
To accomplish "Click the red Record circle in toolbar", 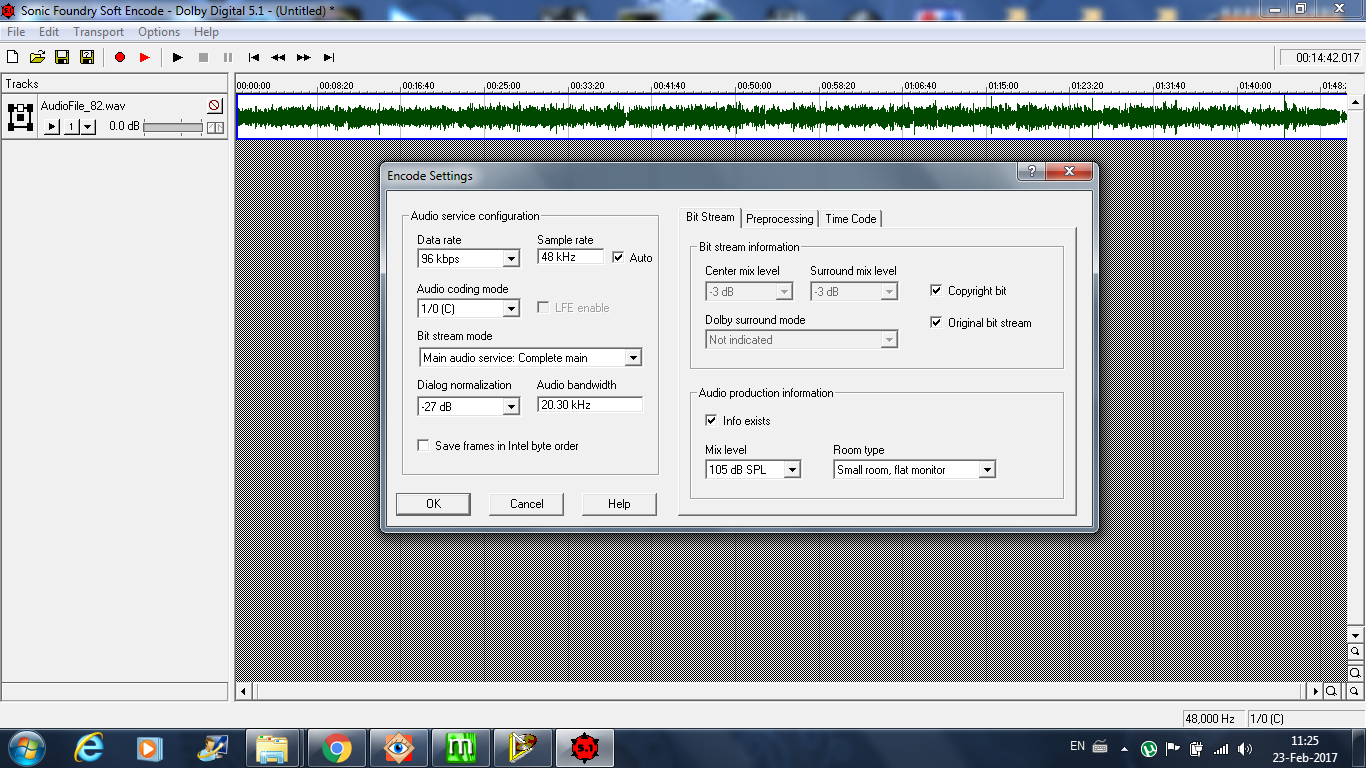I will click(120, 58).
